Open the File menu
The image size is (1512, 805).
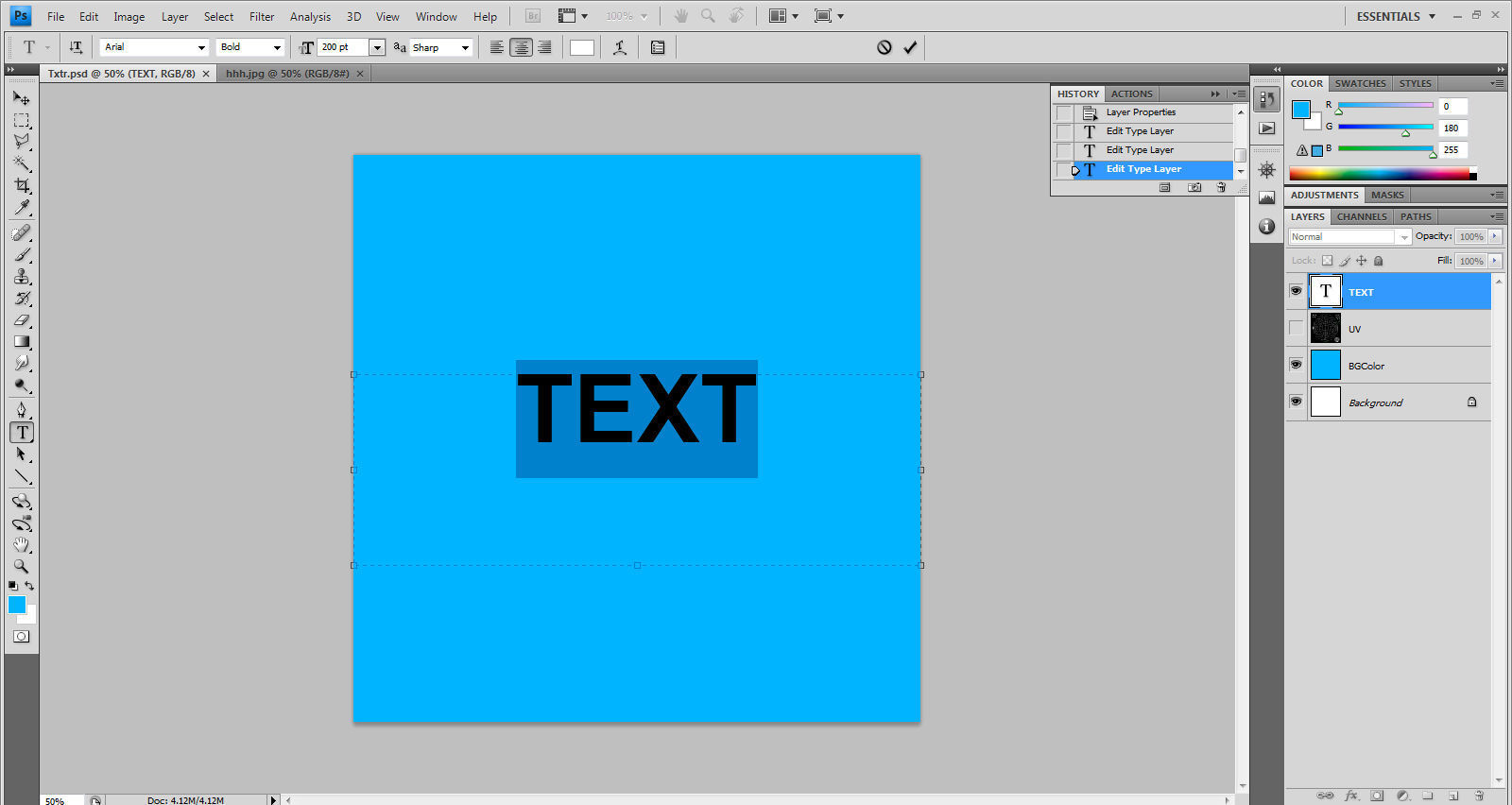tap(56, 16)
